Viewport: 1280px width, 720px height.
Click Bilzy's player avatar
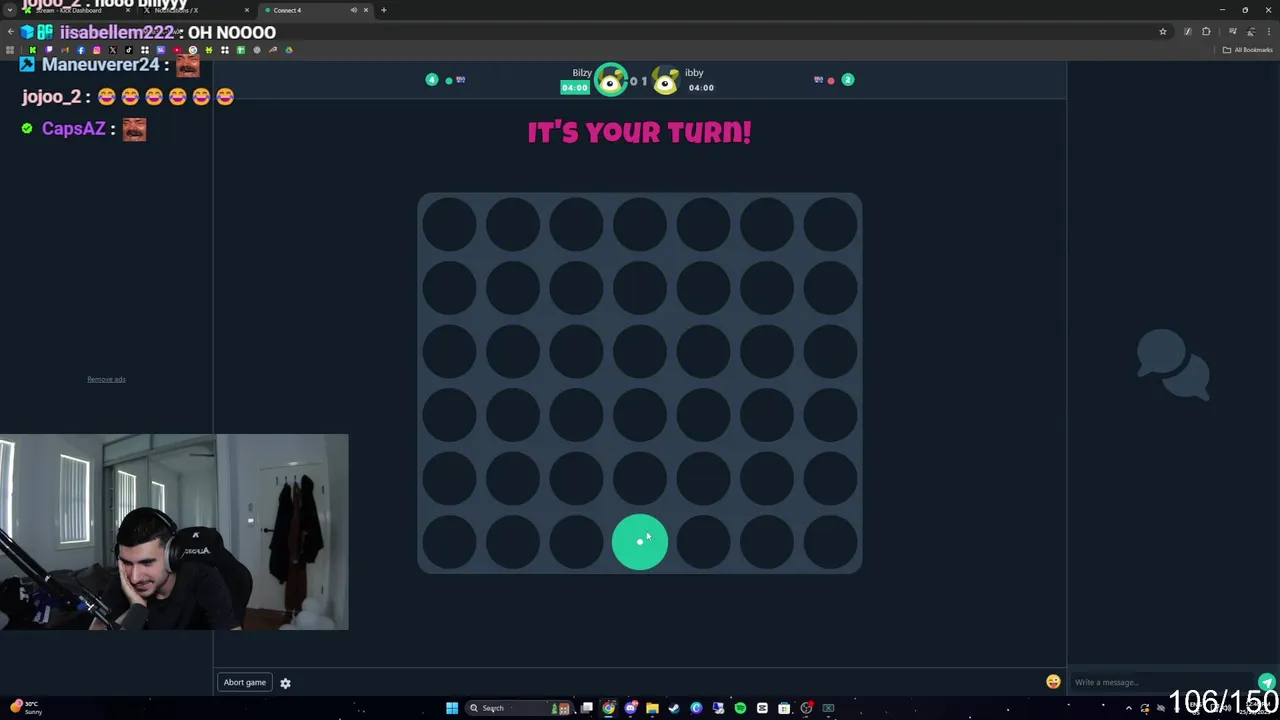[x=610, y=80]
